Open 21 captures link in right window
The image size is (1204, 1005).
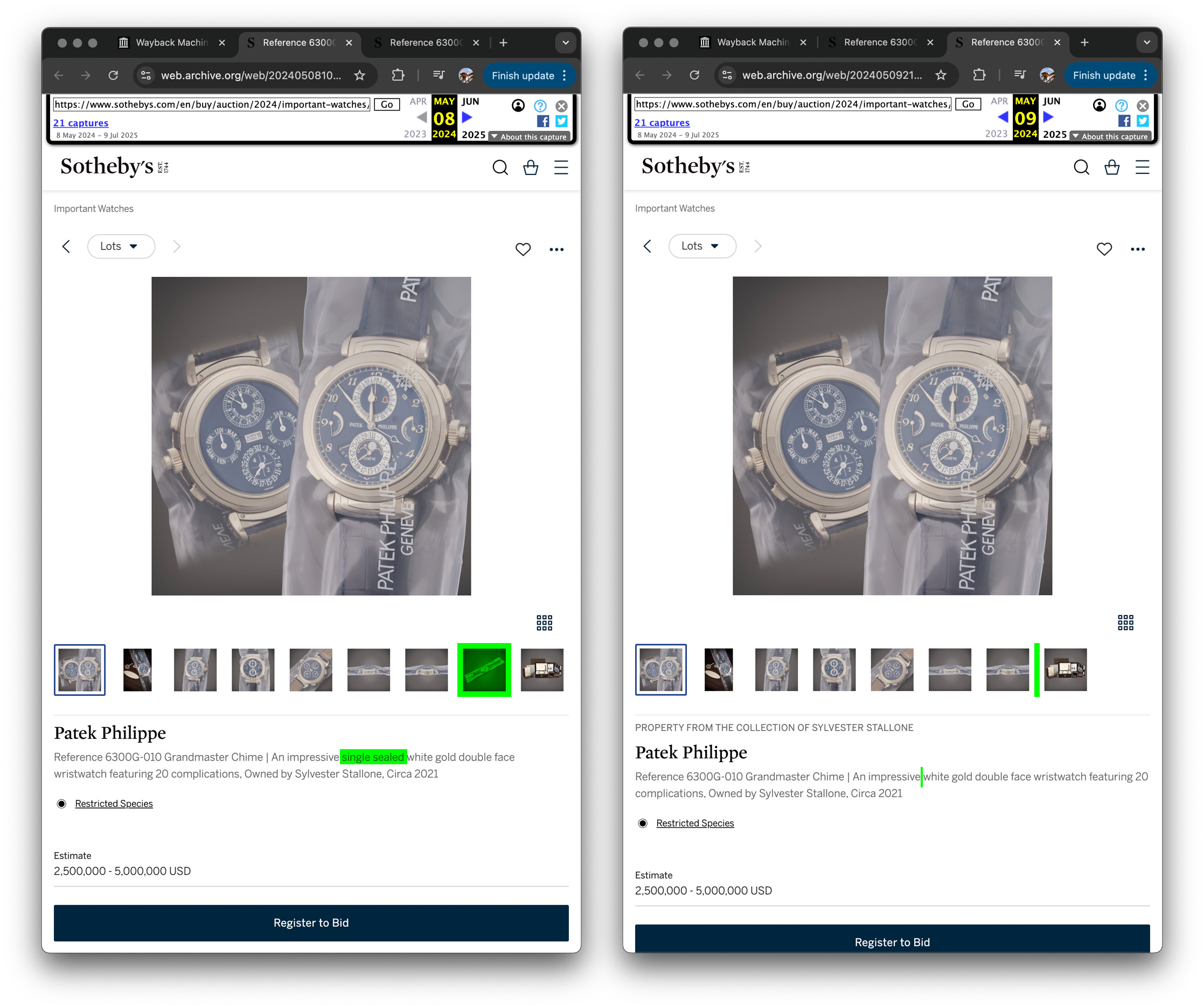pyautogui.click(x=662, y=123)
